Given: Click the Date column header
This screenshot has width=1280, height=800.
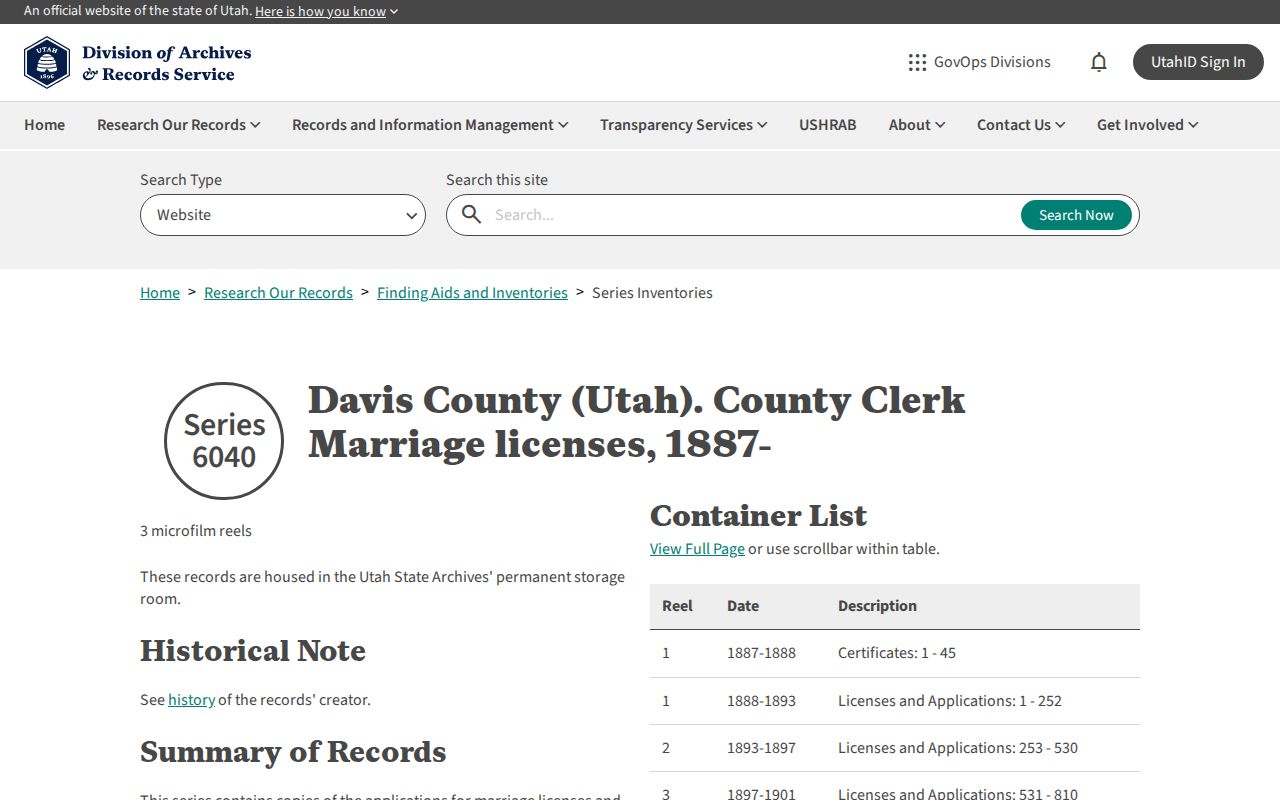Looking at the screenshot, I should 743,606.
